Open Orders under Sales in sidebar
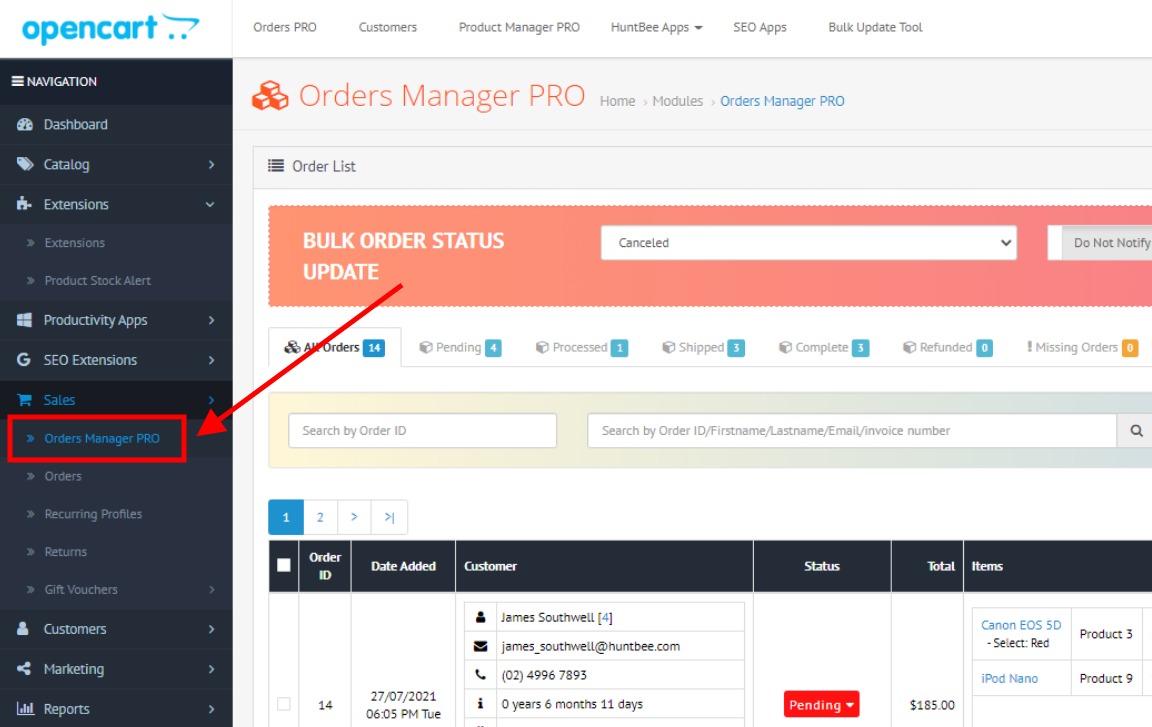 pos(63,476)
